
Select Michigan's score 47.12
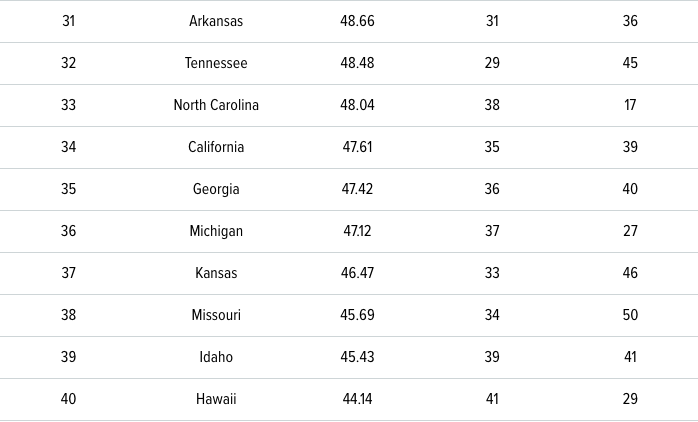357,231
